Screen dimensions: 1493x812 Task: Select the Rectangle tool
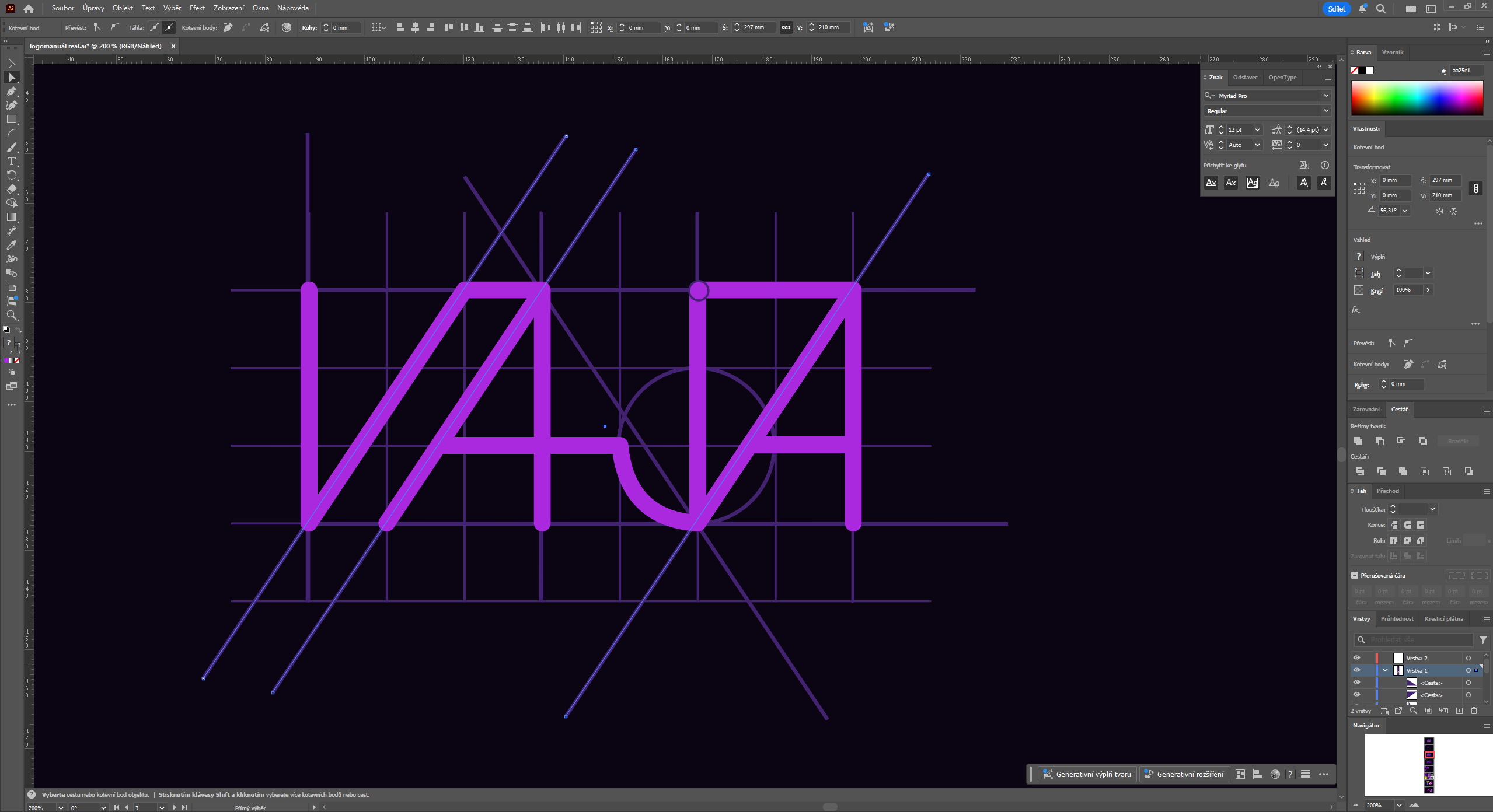coord(11,119)
